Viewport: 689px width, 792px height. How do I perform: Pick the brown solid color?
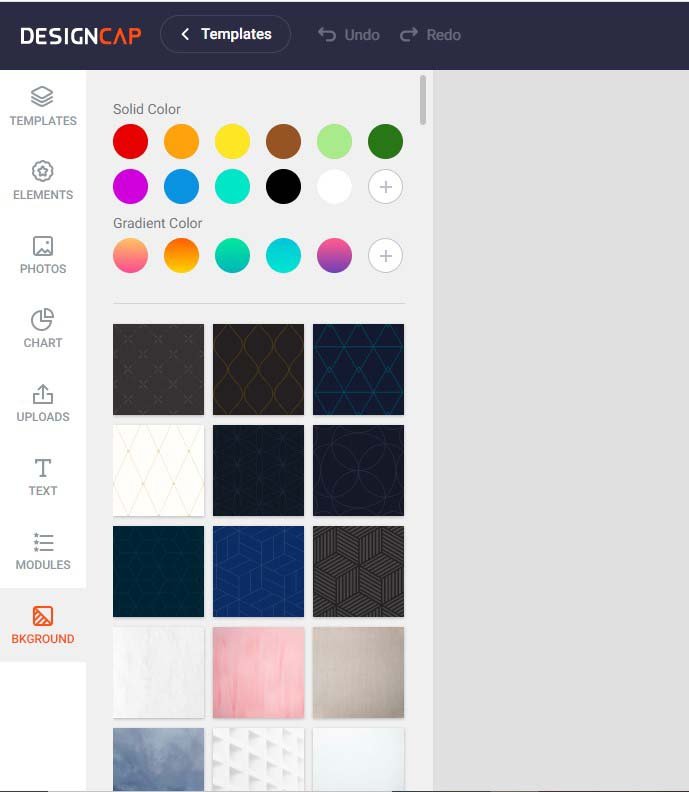(x=283, y=141)
